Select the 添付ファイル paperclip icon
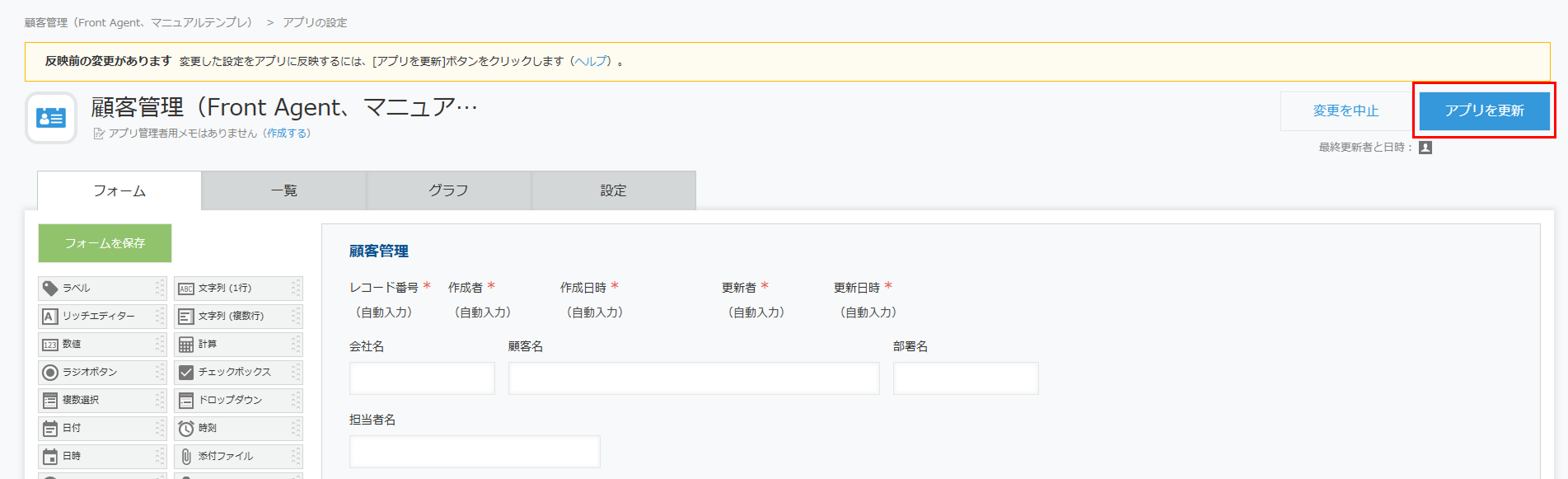 tap(186, 457)
